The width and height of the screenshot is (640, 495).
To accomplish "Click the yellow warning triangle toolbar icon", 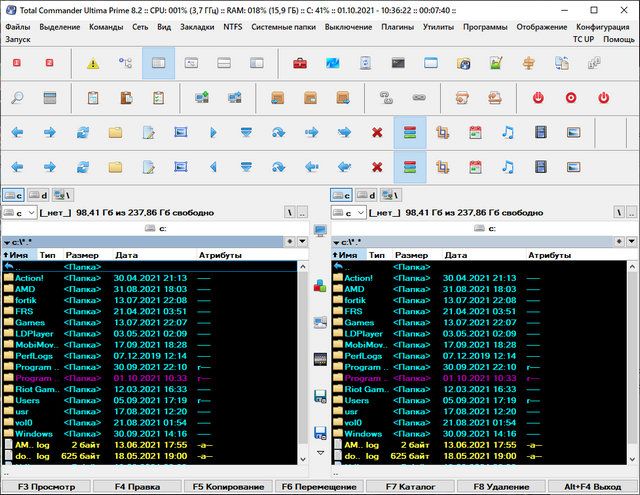I will tap(93, 63).
